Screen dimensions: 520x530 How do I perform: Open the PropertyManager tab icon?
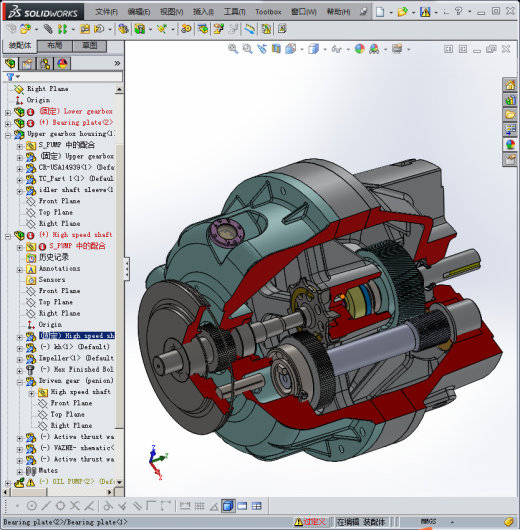(28, 63)
